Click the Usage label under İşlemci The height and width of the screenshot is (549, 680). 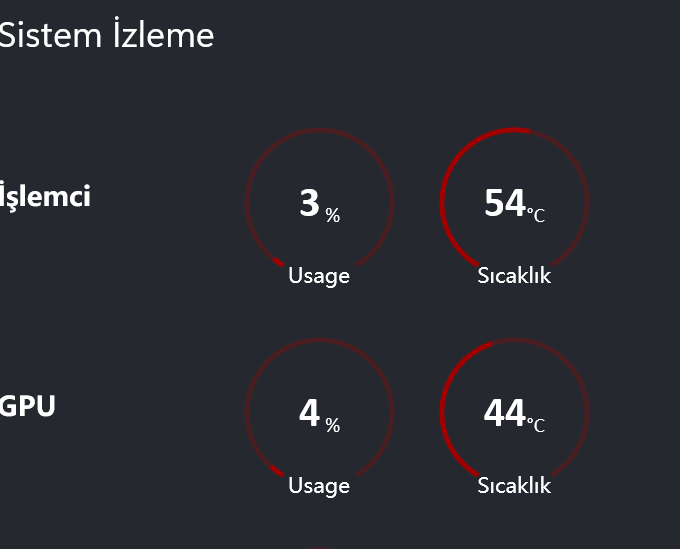coord(319,275)
